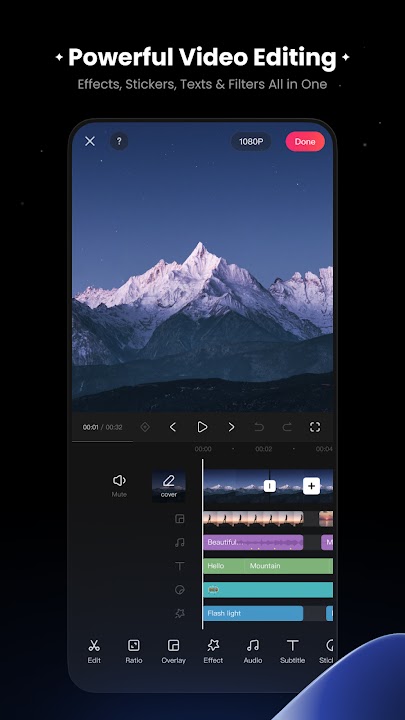Redo the last edit
The width and height of the screenshot is (405, 720).
[x=287, y=427]
